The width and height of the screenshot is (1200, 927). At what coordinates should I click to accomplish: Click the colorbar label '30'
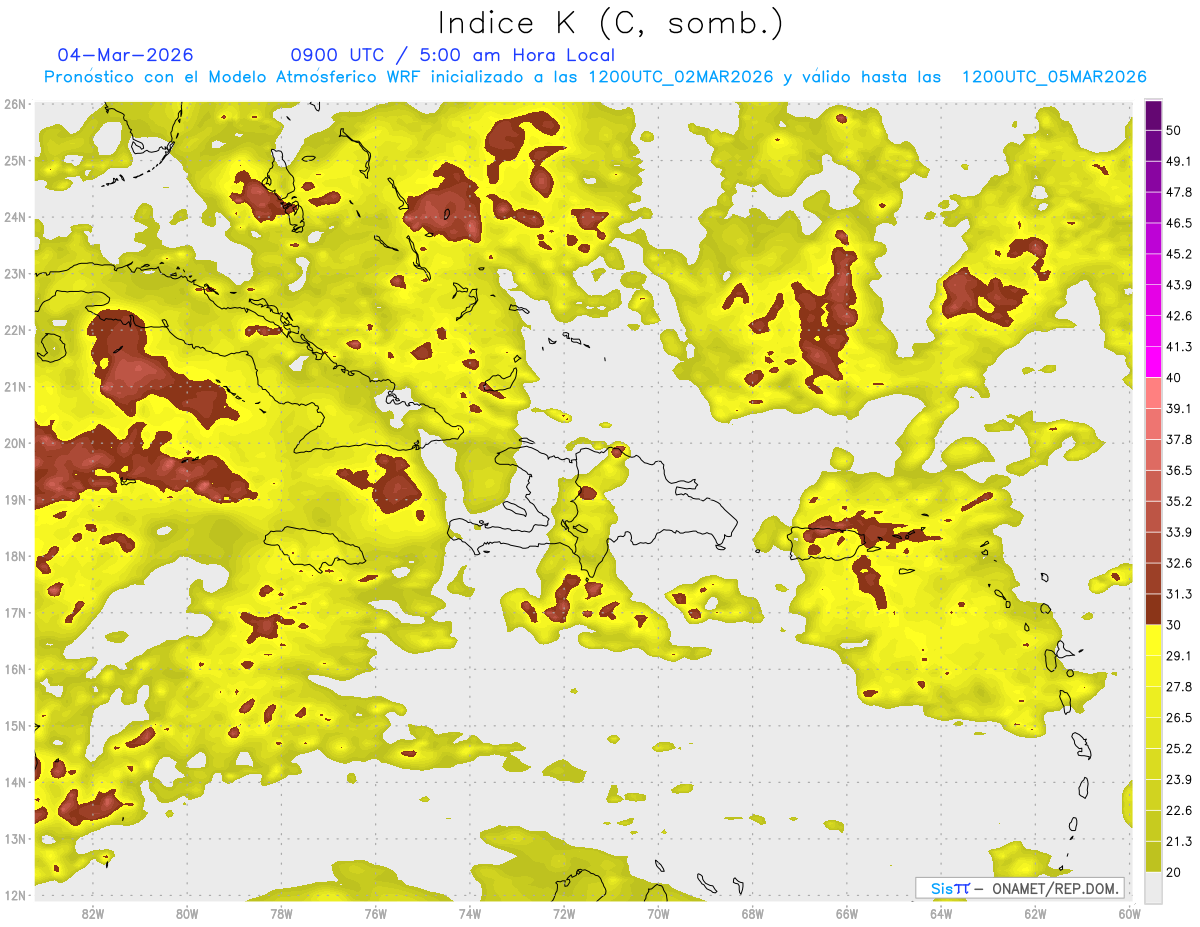(1173, 625)
